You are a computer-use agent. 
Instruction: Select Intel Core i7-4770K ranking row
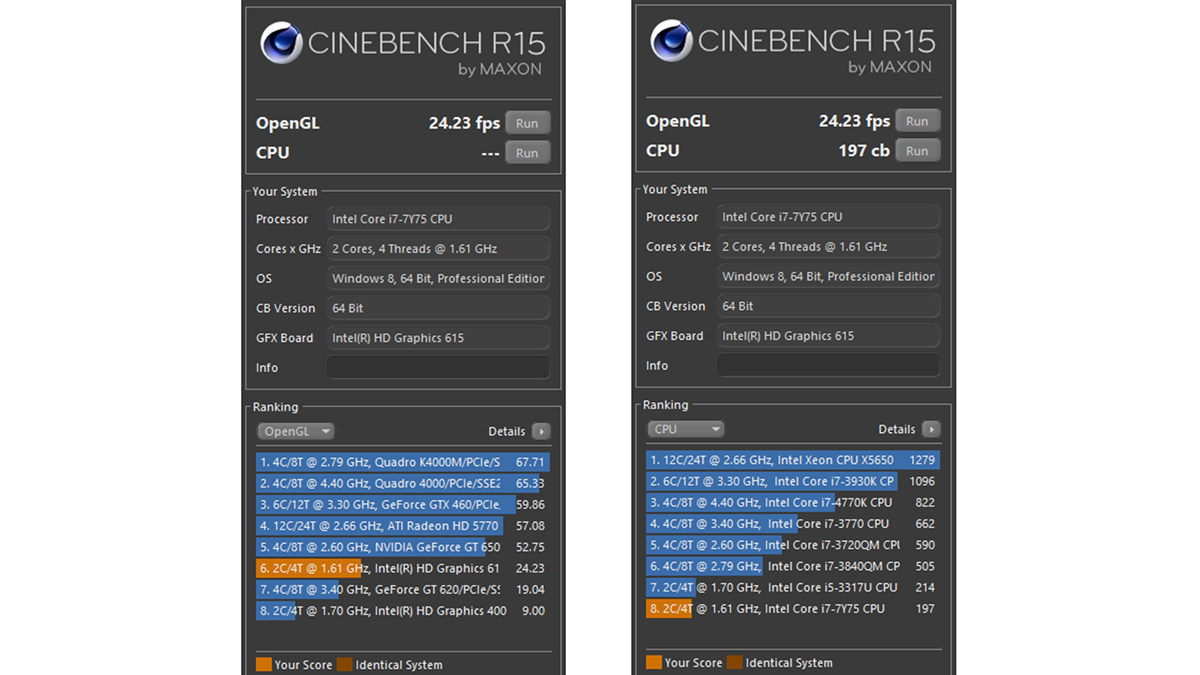tap(793, 502)
